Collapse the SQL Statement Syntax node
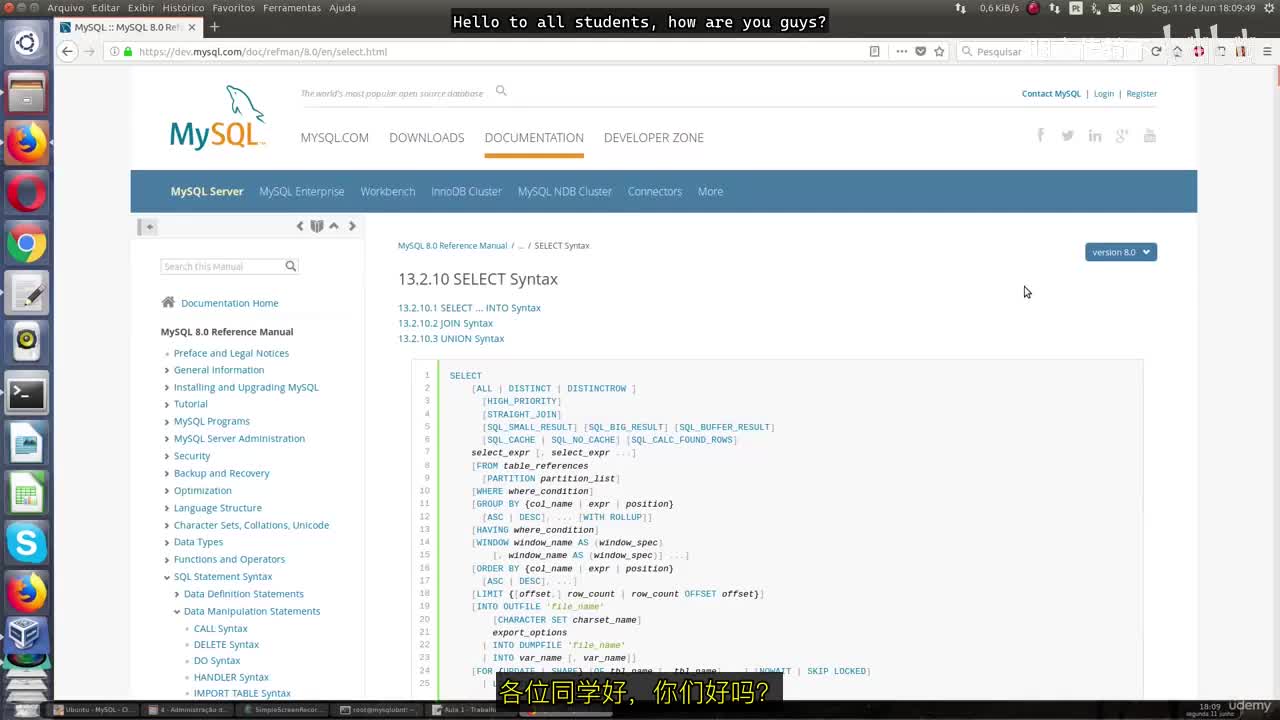This screenshot has width=1280, height=720. (166, 577)
